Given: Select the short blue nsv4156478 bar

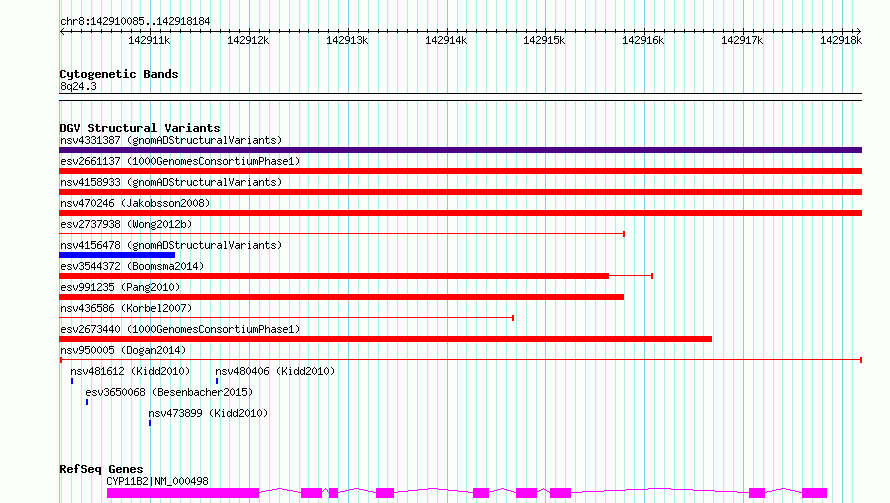Looking at the screenshot, I should [x=117, y=255].
